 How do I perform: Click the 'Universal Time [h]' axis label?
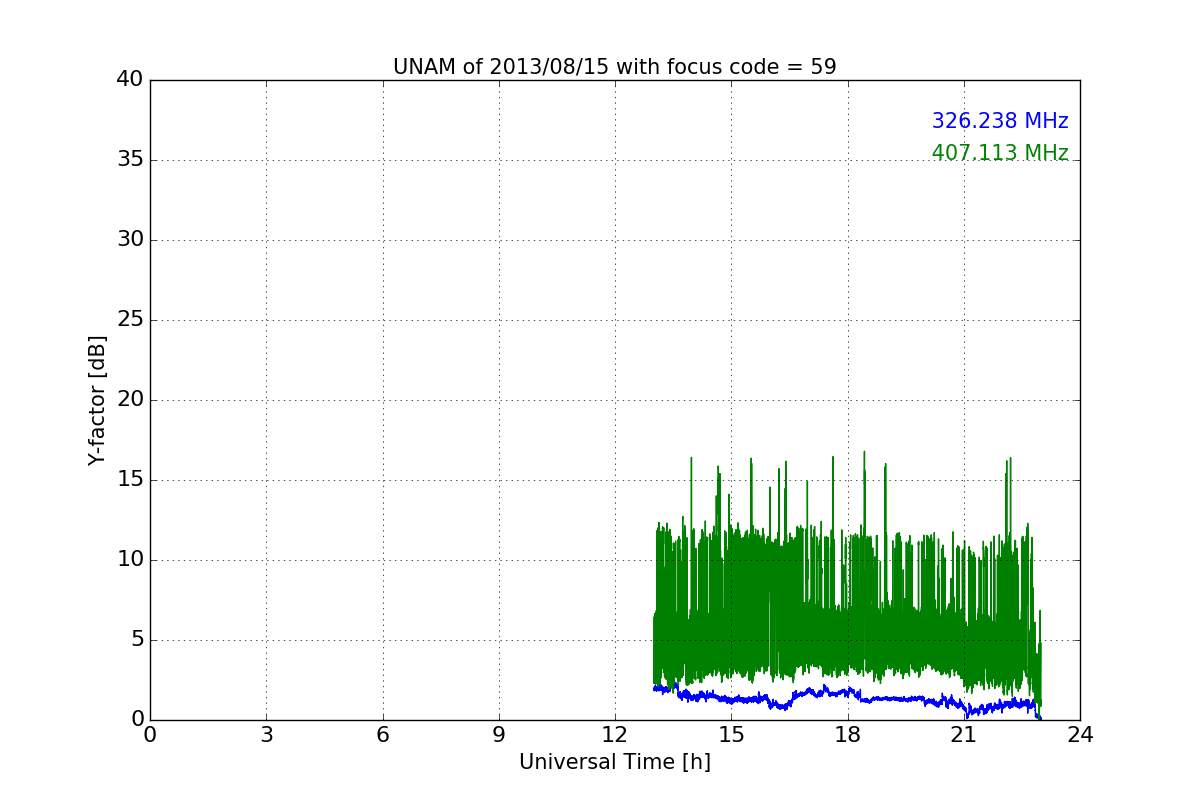614,762
